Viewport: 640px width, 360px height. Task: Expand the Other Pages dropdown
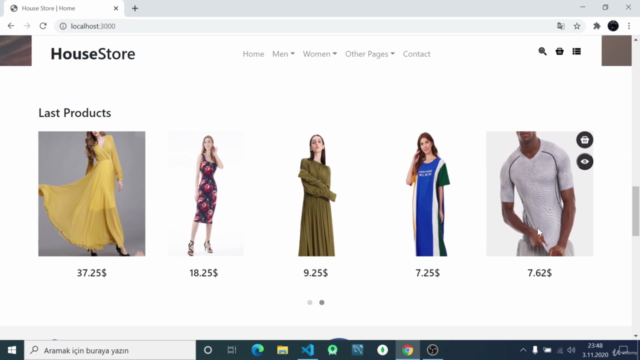pos(370,54)
